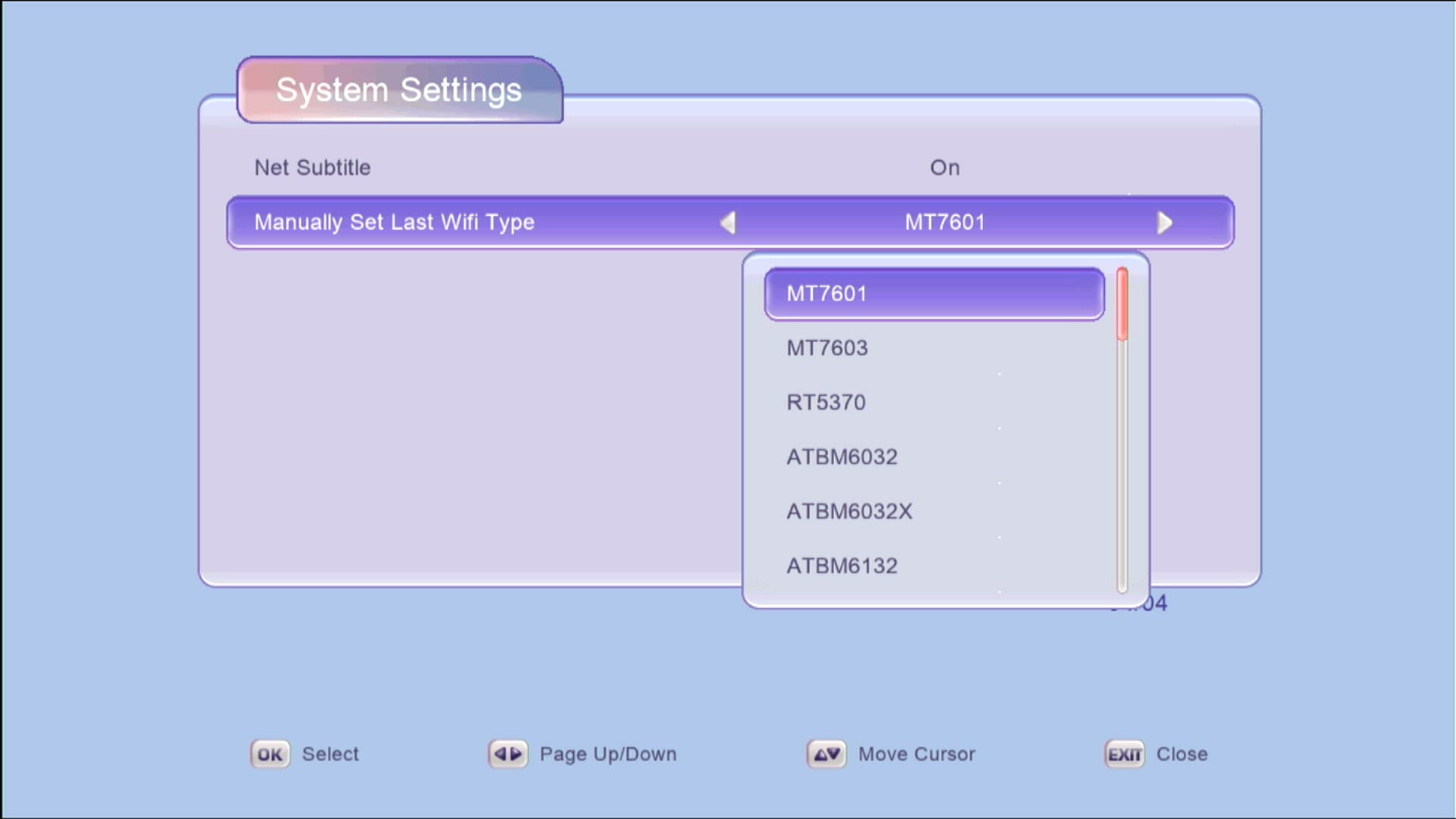Image resolution: width=1456 pixels, height=819 pixels.
Task: Pick ATBM6032 wifi type
Action: tap(842, 457)
